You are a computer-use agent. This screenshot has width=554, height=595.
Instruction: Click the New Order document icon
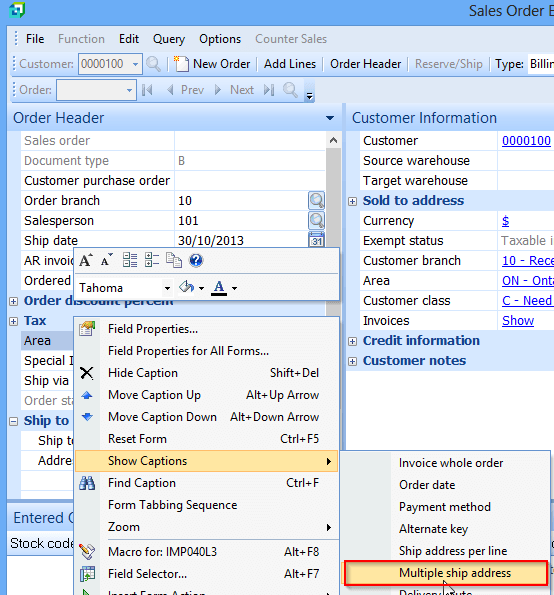pyautogui.click(x=181, y=64)
